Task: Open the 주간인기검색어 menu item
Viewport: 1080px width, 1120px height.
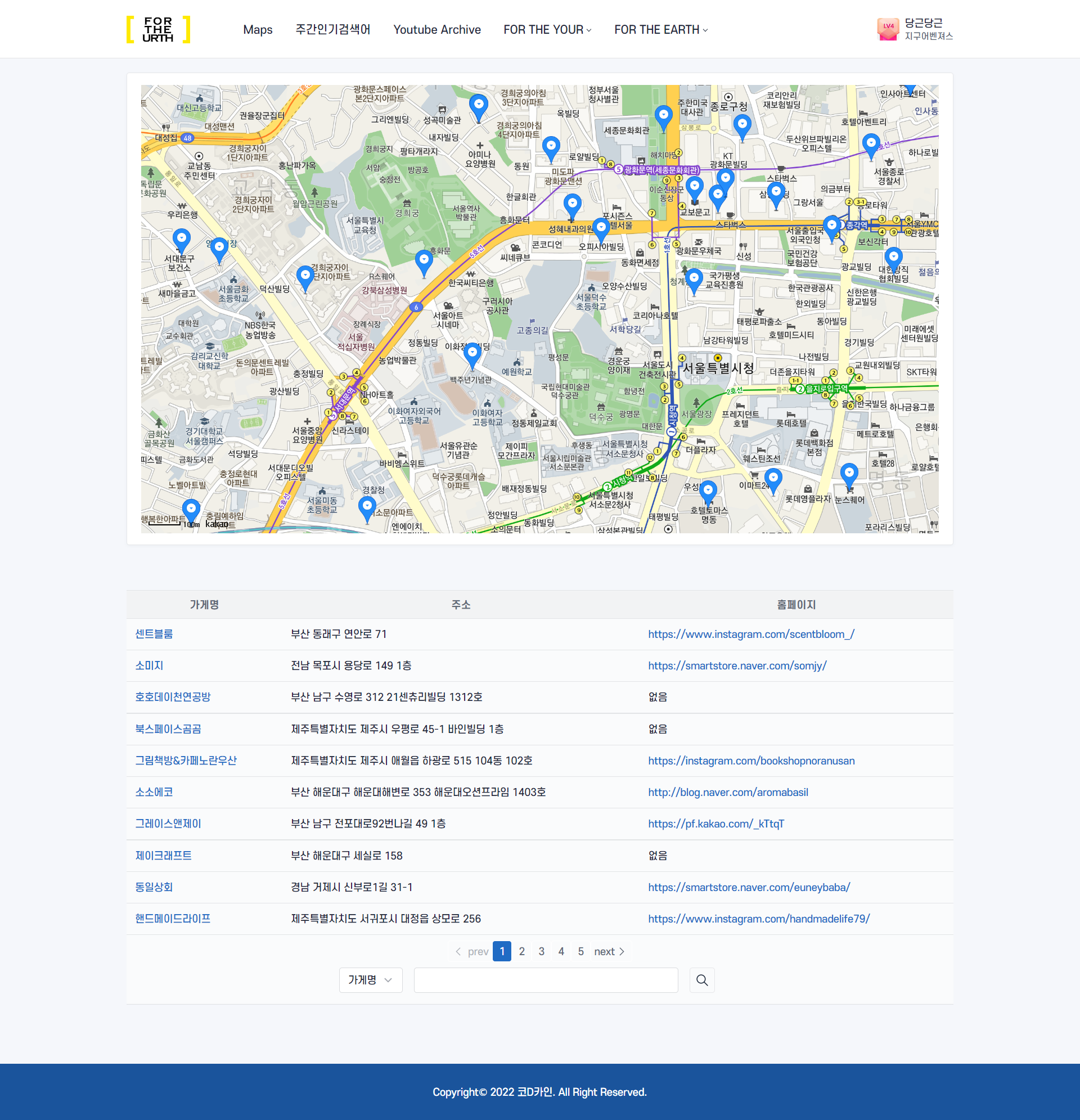Action: [332, 30]
